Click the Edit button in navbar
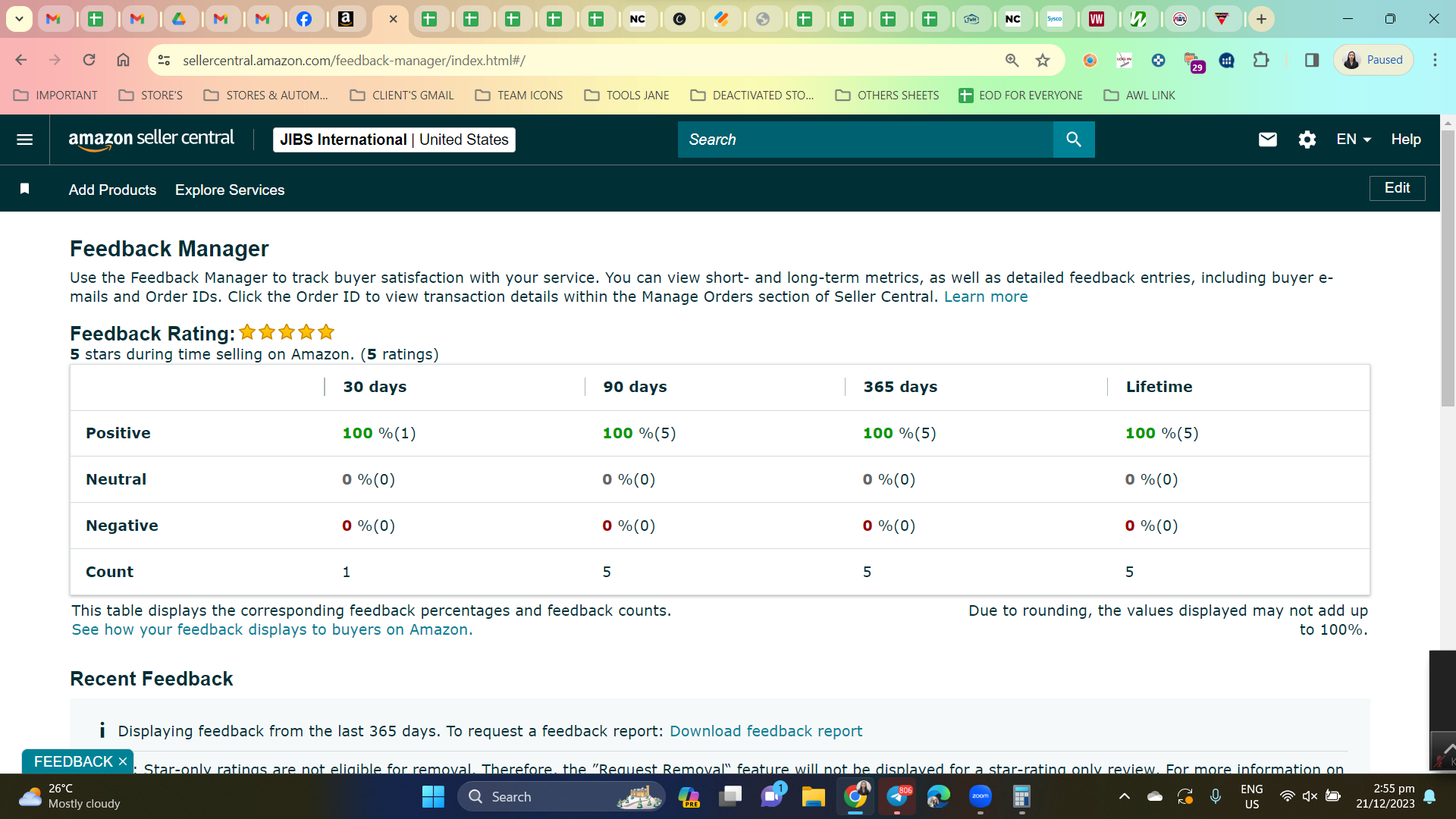This screenshot has width=1456, height=819. (x=1397, y=188)
